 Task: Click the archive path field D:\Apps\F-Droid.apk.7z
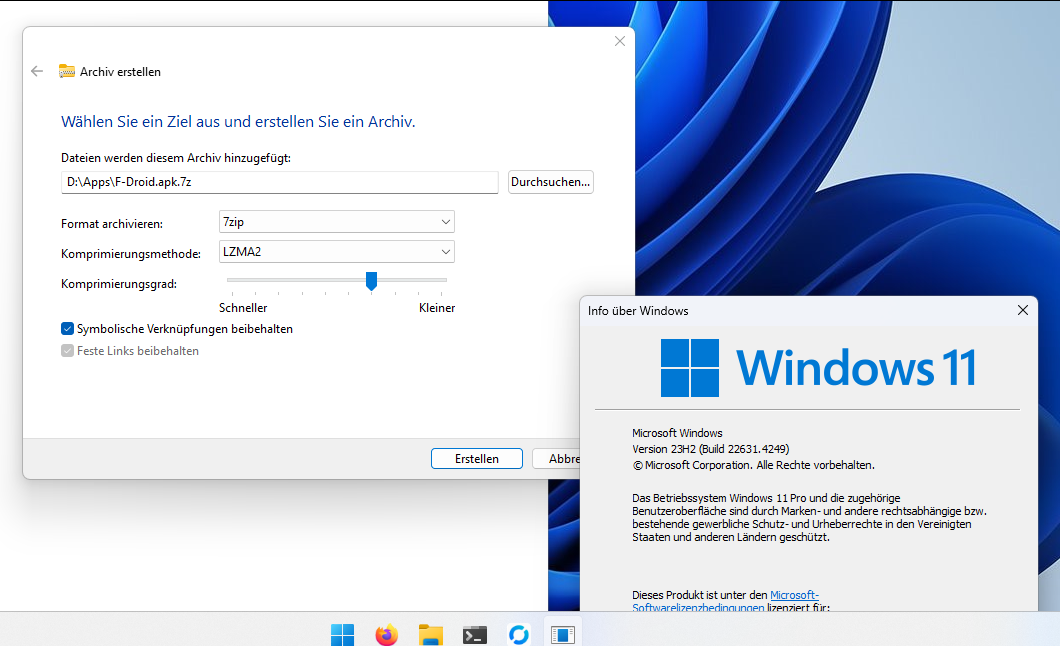279,182
